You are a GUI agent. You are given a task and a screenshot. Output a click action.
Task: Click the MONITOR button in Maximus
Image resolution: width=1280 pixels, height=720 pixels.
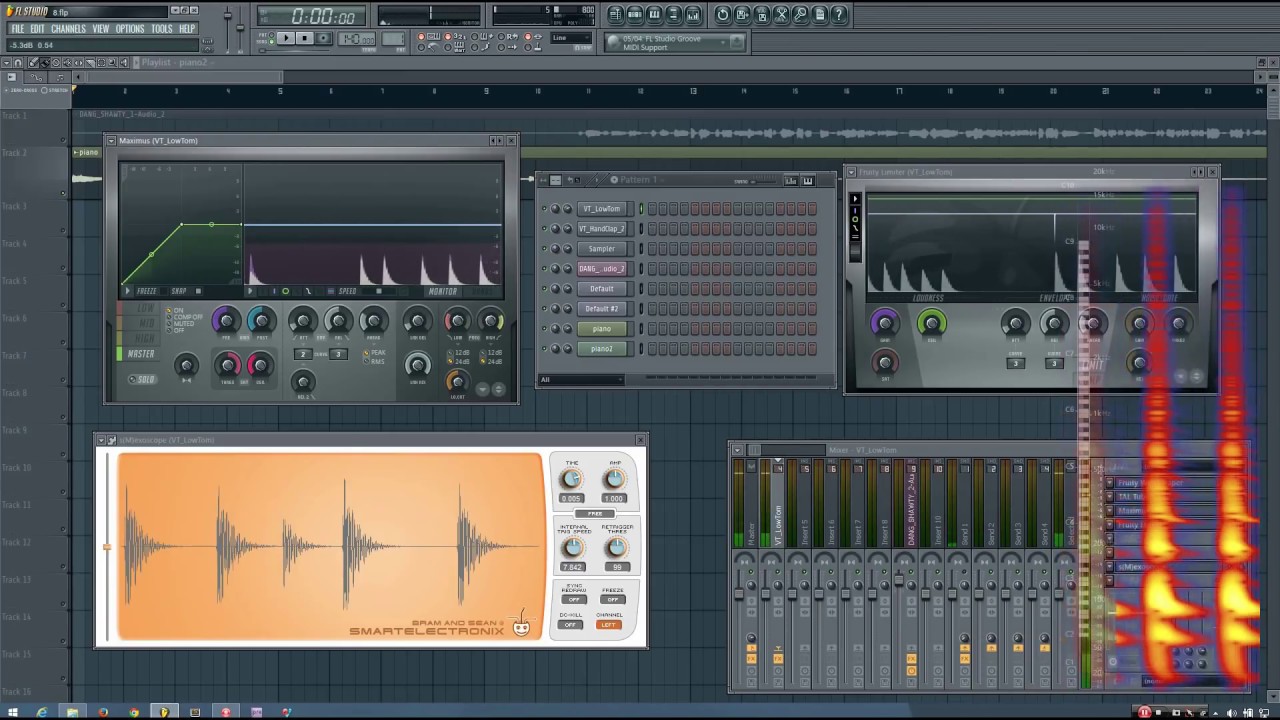tap(443, 291)
